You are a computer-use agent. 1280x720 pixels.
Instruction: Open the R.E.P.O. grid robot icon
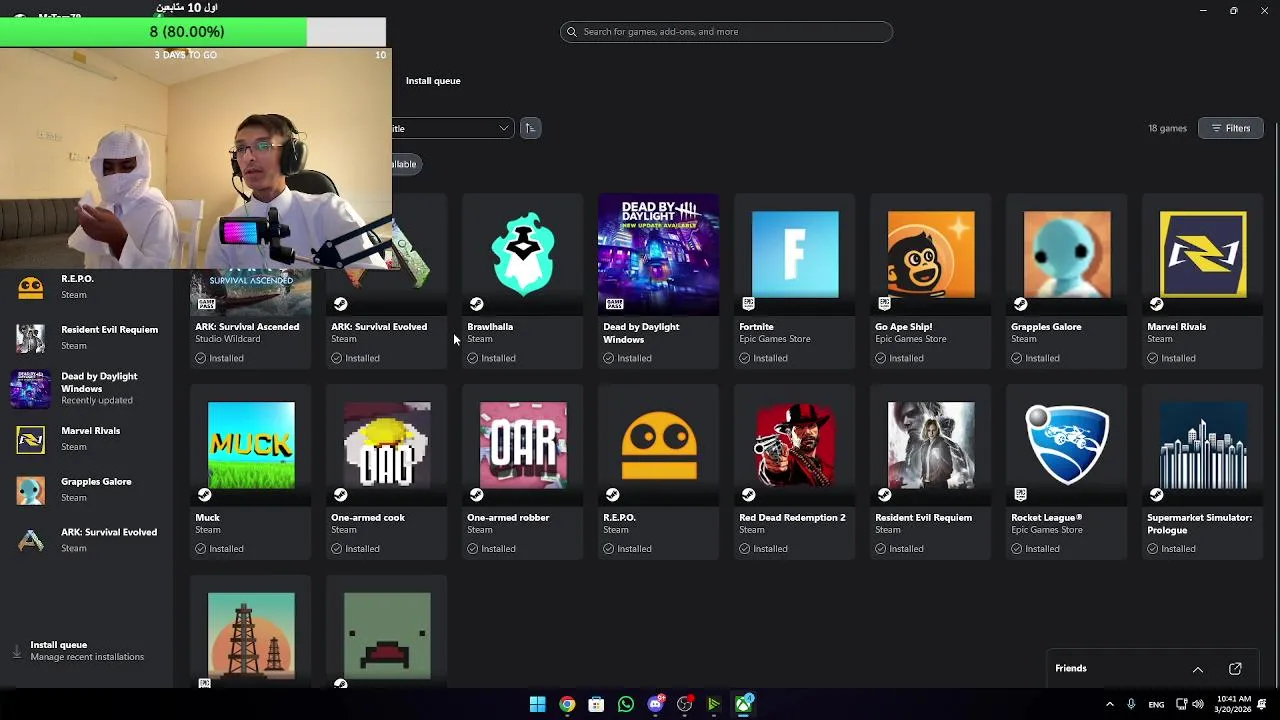[659, 445]
